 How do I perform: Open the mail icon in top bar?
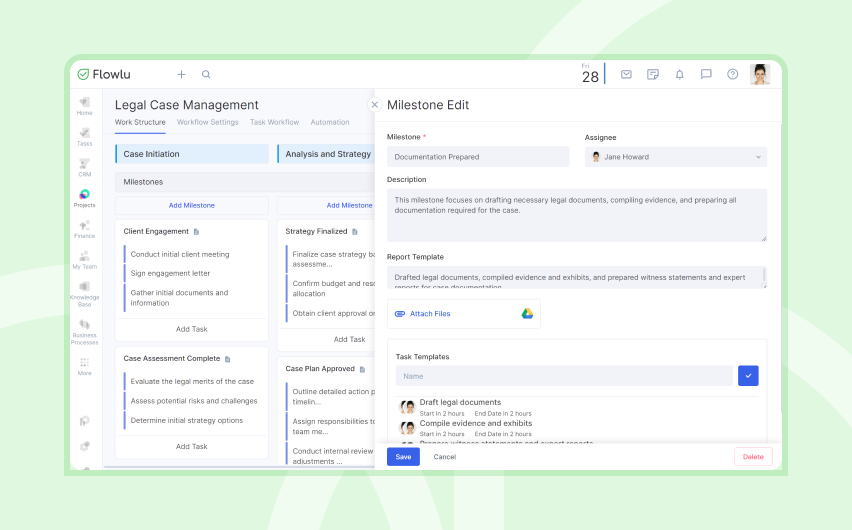tap(626, 74)
